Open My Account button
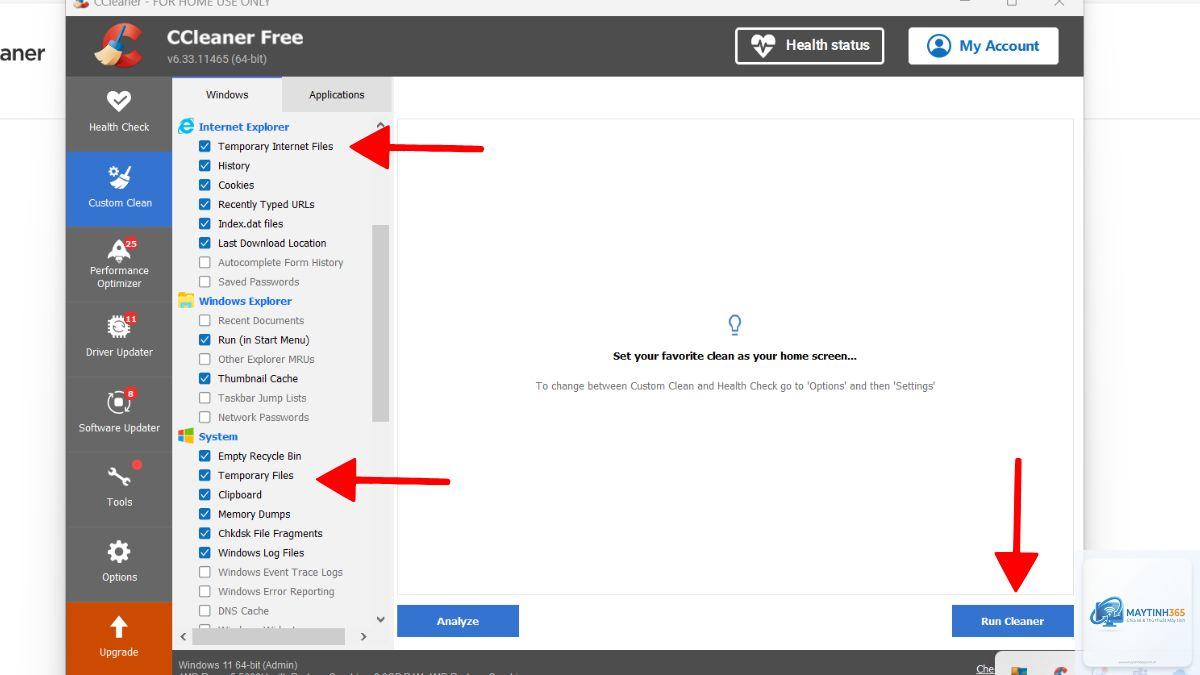Screen dimensions: 1200x675 click(x=983, y=46)
